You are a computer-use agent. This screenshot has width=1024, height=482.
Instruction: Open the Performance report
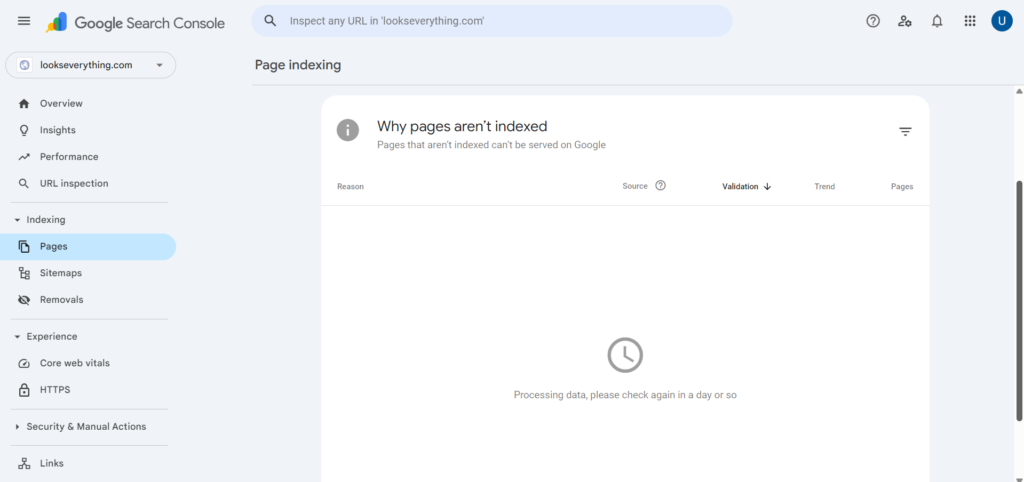(x=68, y=157)
